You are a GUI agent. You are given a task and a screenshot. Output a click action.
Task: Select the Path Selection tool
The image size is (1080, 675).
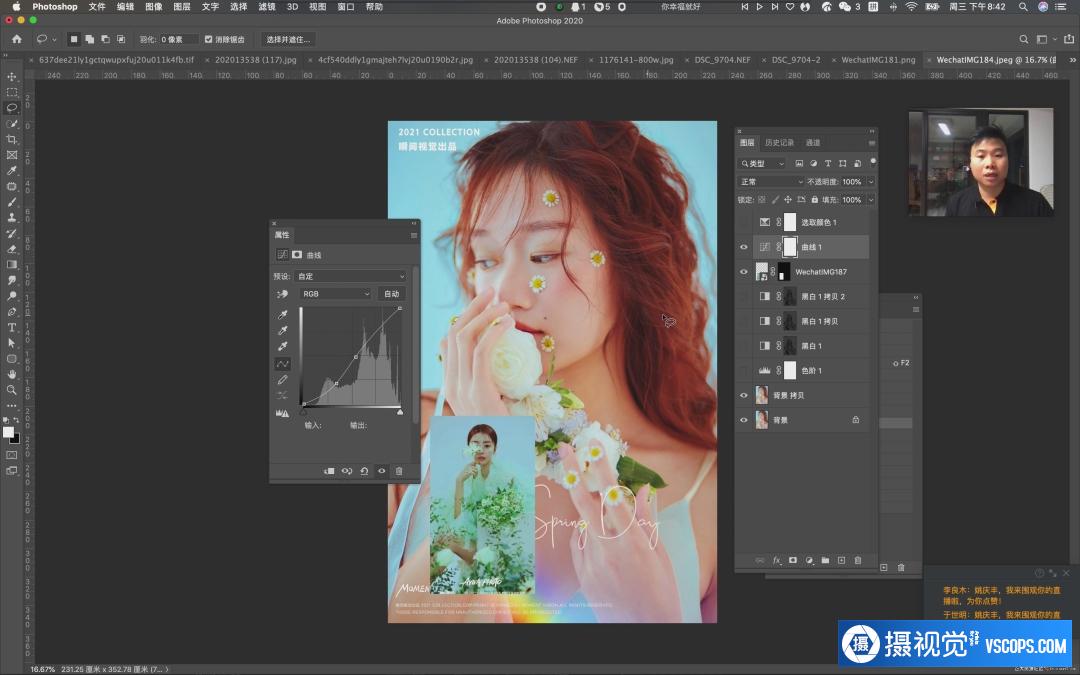click(12, 343)
